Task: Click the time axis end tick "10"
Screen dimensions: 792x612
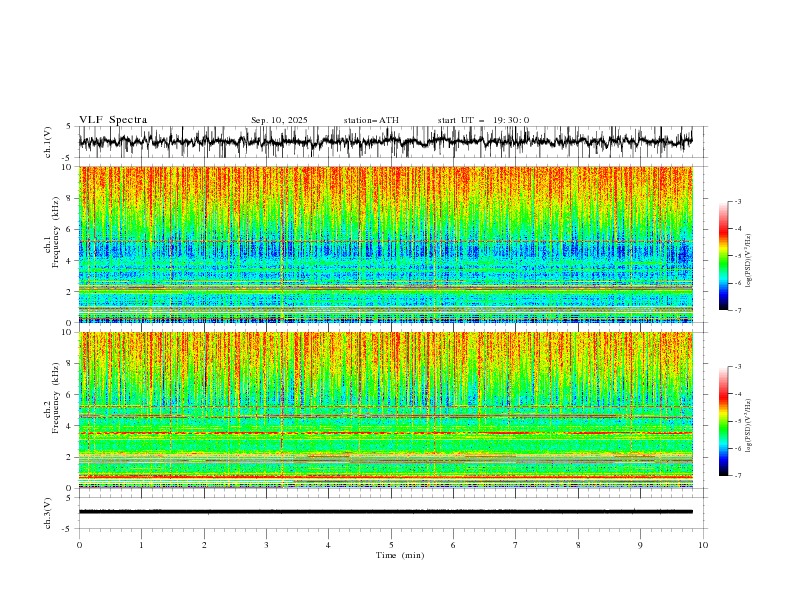Action: (703, 545)
